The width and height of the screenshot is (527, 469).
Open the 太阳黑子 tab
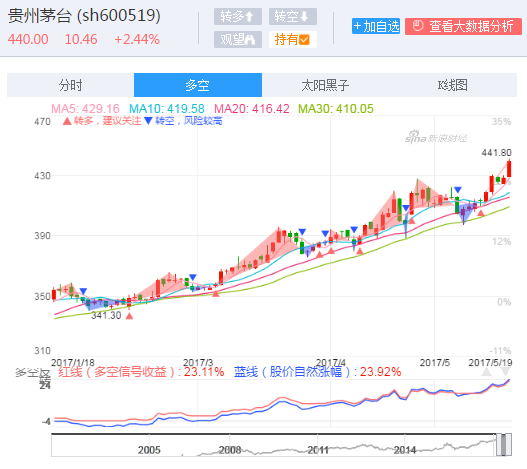pyautogui.click(x=325, y=85)
